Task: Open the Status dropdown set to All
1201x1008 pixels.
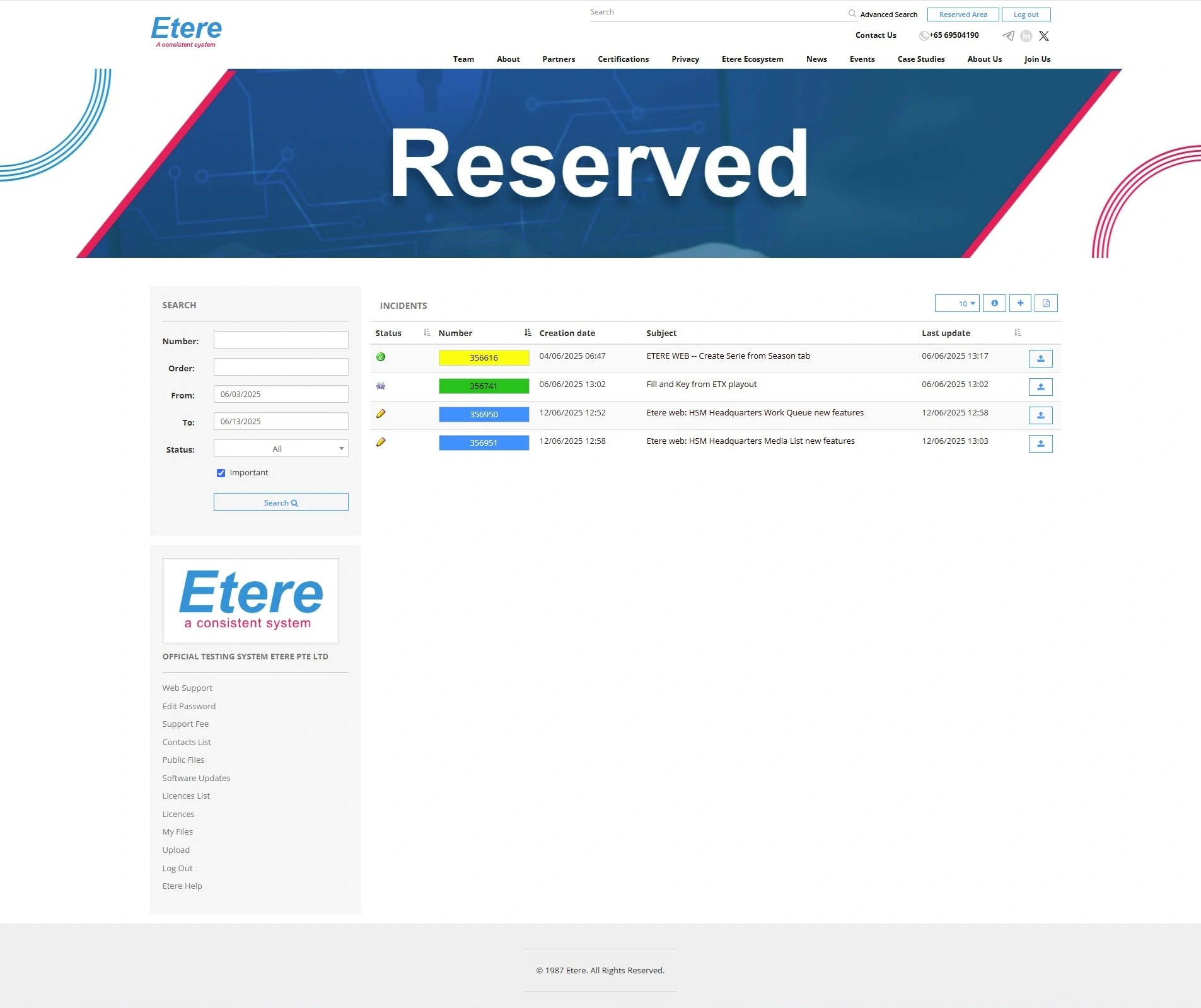Action: [281, 449]
